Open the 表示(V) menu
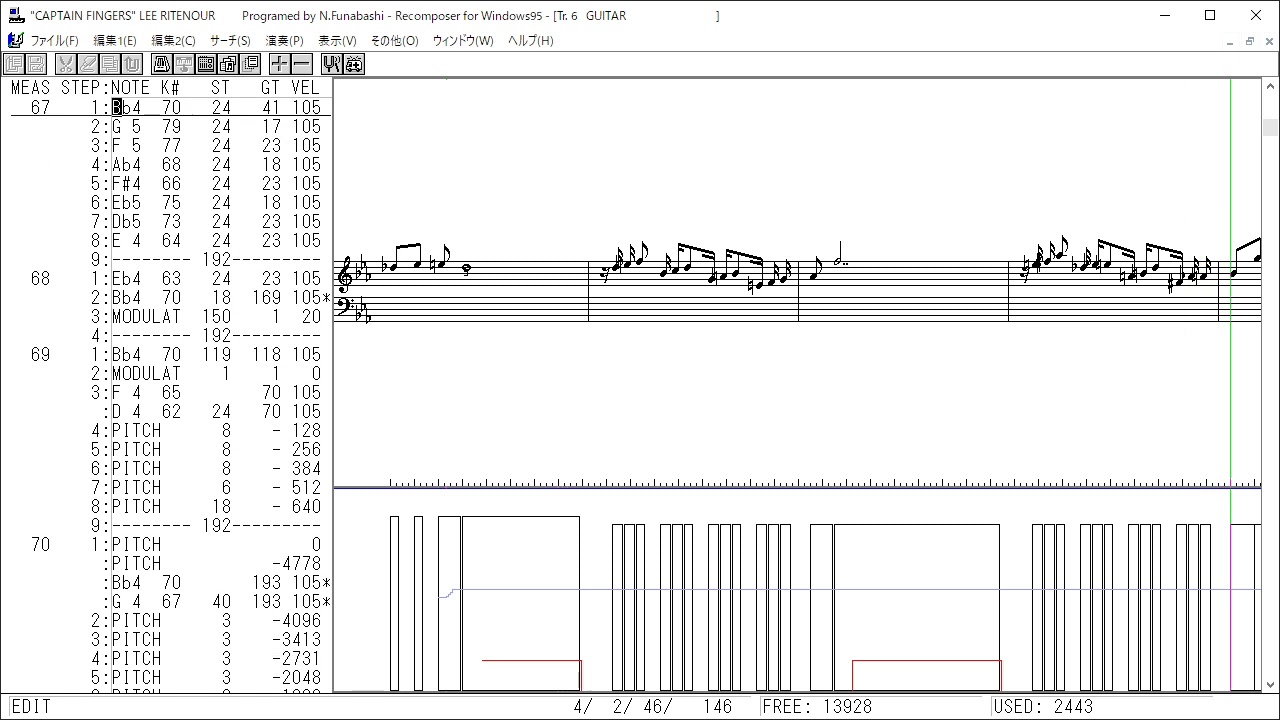The height and width of the screenshot is (720, 1280). (337, 41)
